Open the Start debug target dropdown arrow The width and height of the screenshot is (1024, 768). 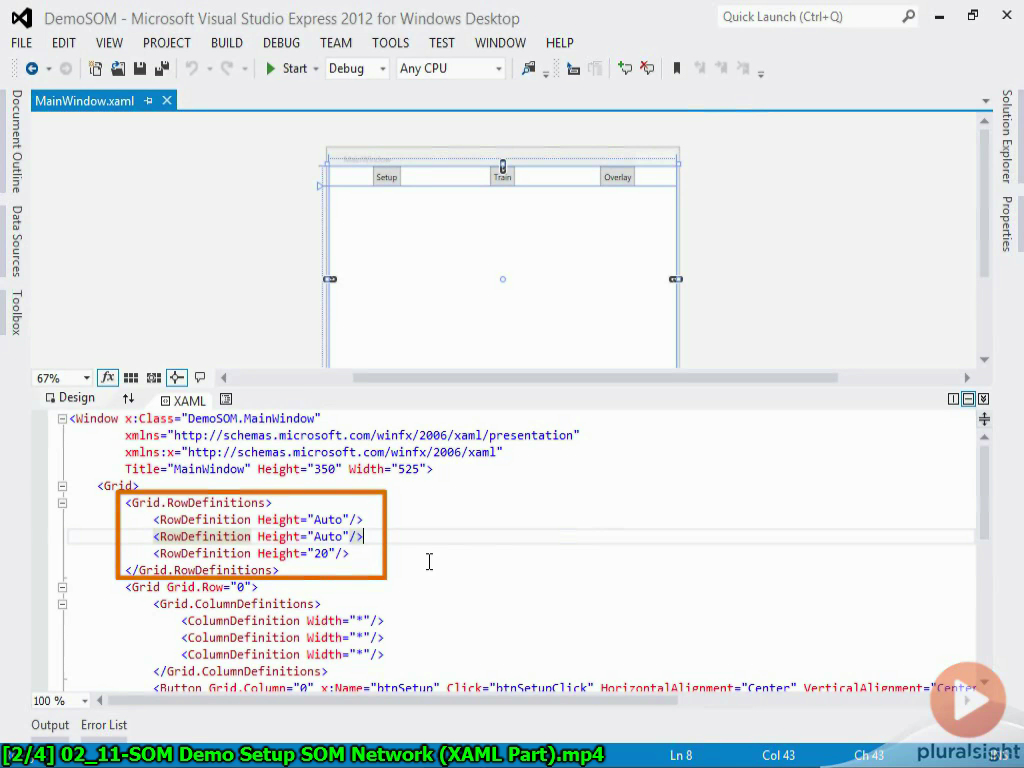315,69
